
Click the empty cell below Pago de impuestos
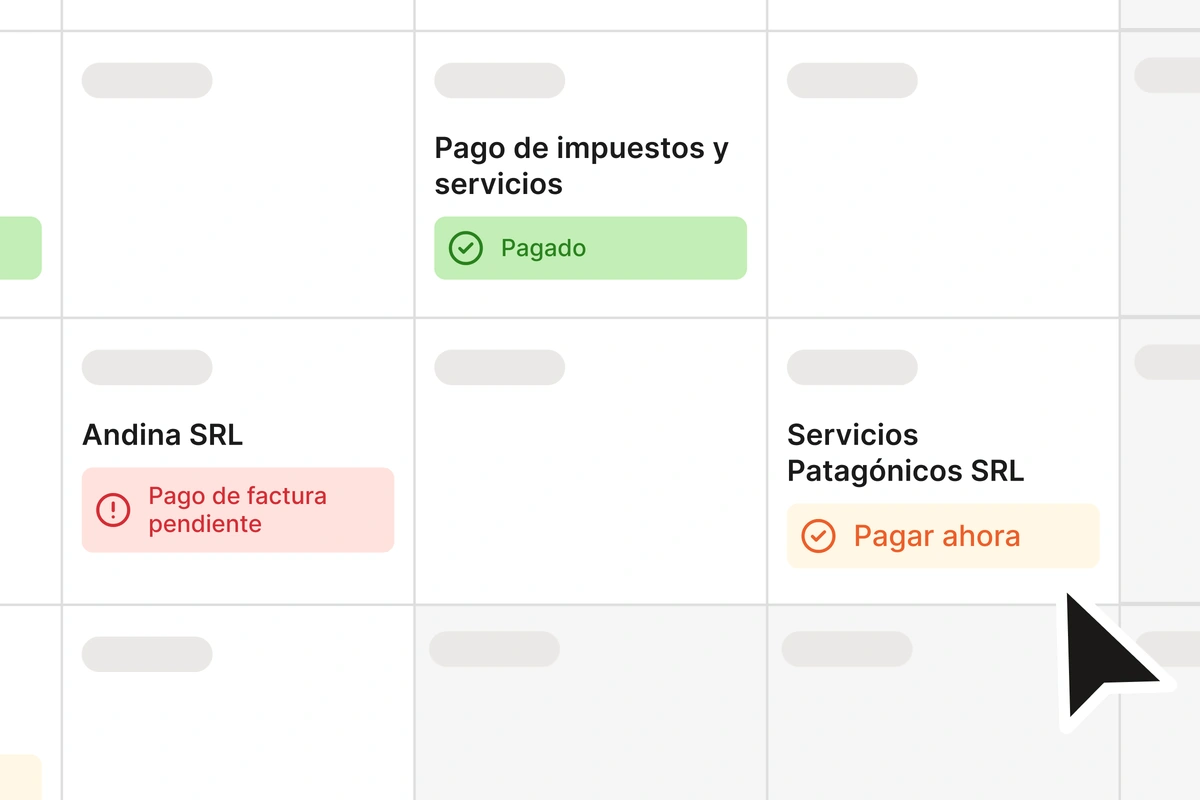tap(590, 480)
